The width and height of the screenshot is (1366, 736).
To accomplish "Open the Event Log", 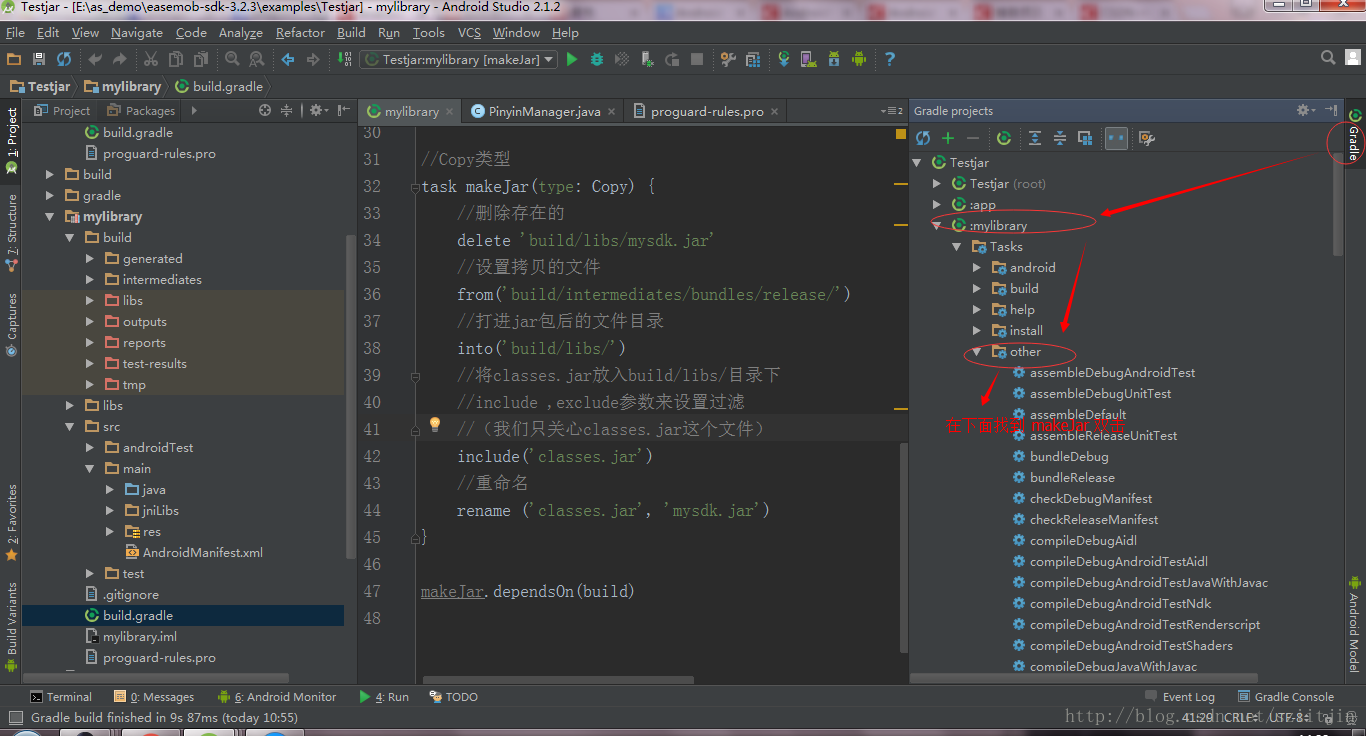I will coord(1180,697).
